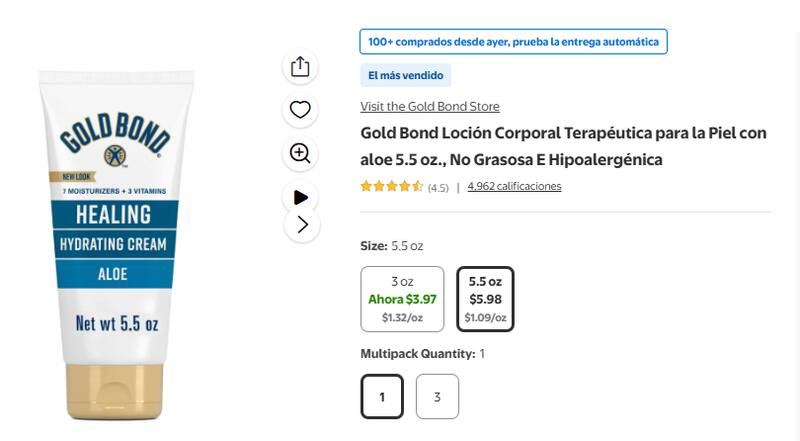Viewport: 800px width, 441px height.
Task: Select the 3 oz size option
Action: pos(402,299)
